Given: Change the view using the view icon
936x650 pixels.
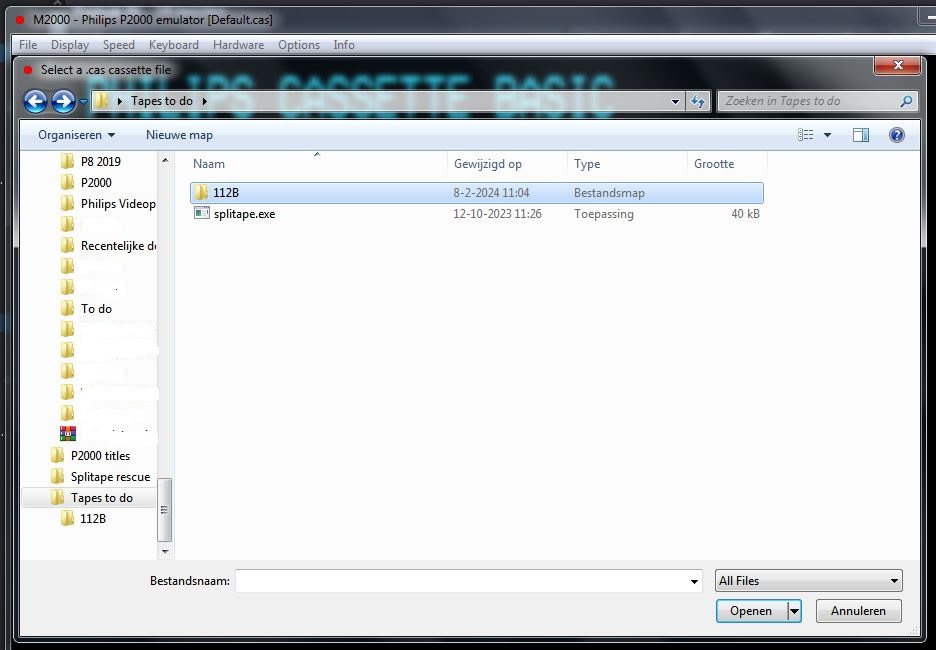Looking at the screenshot, I should click(806, 135).
